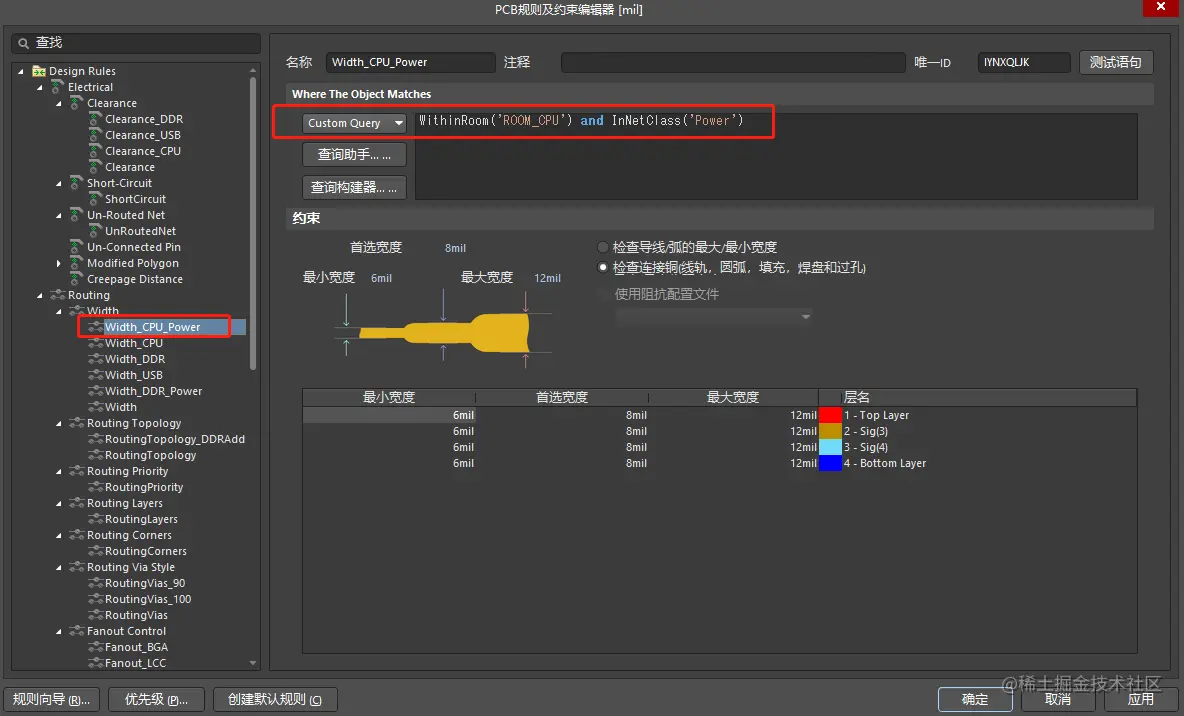Click the ShortCircuit rule icon

tap(95, 199)
